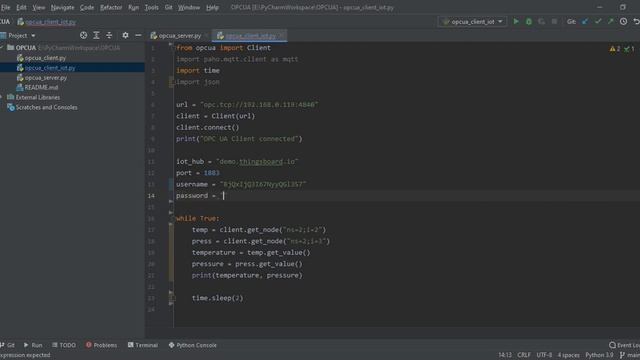Click 4 spaces indent setting

569,355
